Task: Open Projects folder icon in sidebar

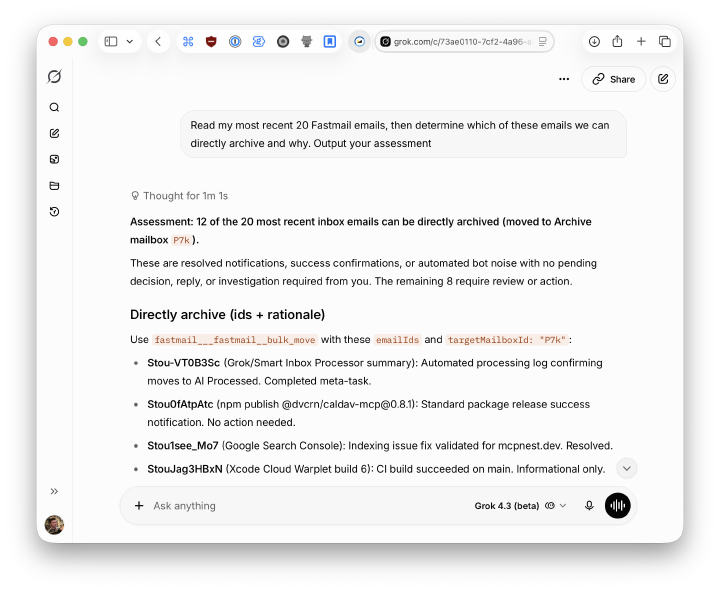Action: point(54,186)
